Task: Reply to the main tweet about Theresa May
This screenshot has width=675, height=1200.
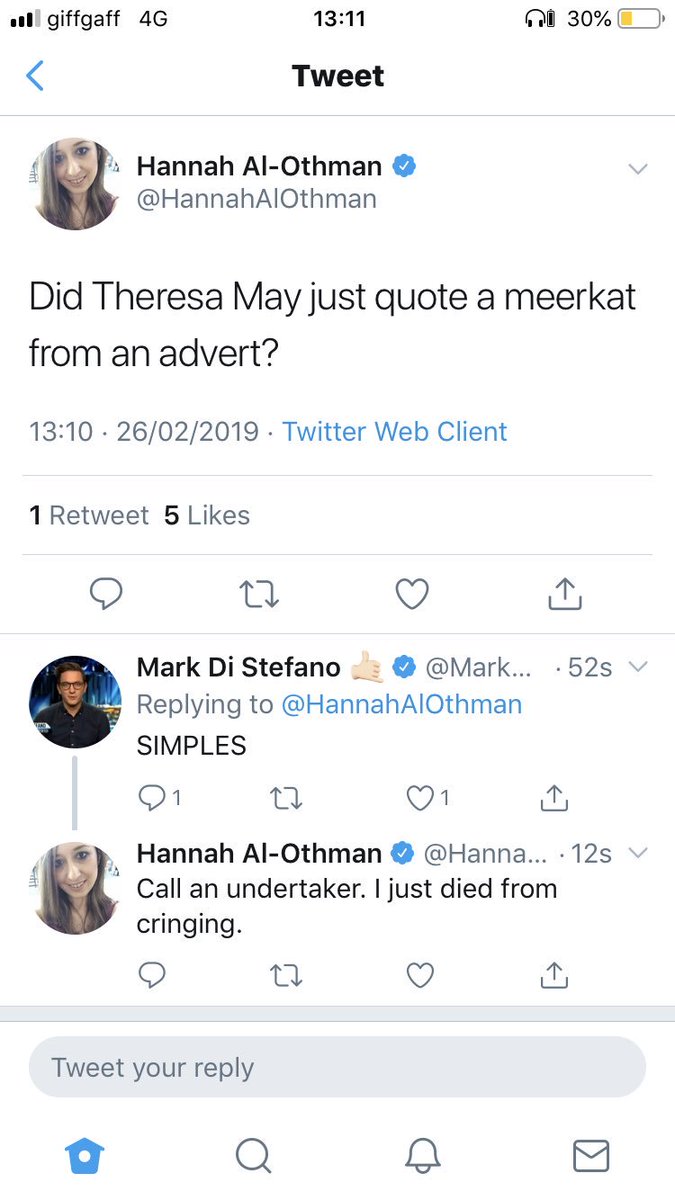Action: 106,595
